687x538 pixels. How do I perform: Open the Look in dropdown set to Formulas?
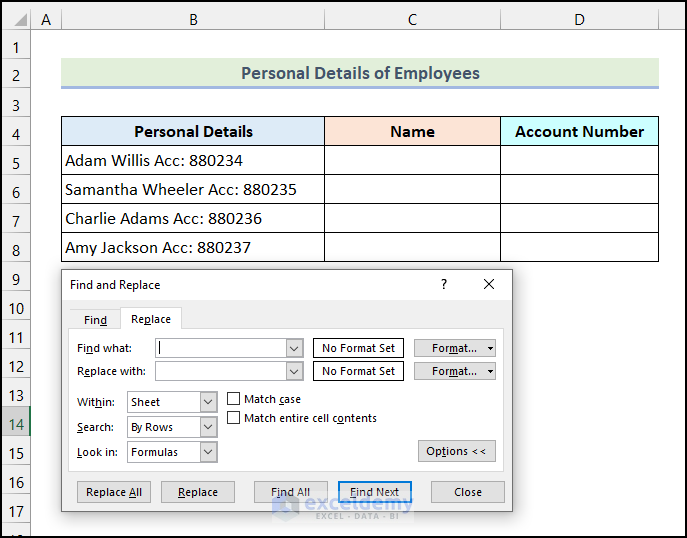pos(208,452)
